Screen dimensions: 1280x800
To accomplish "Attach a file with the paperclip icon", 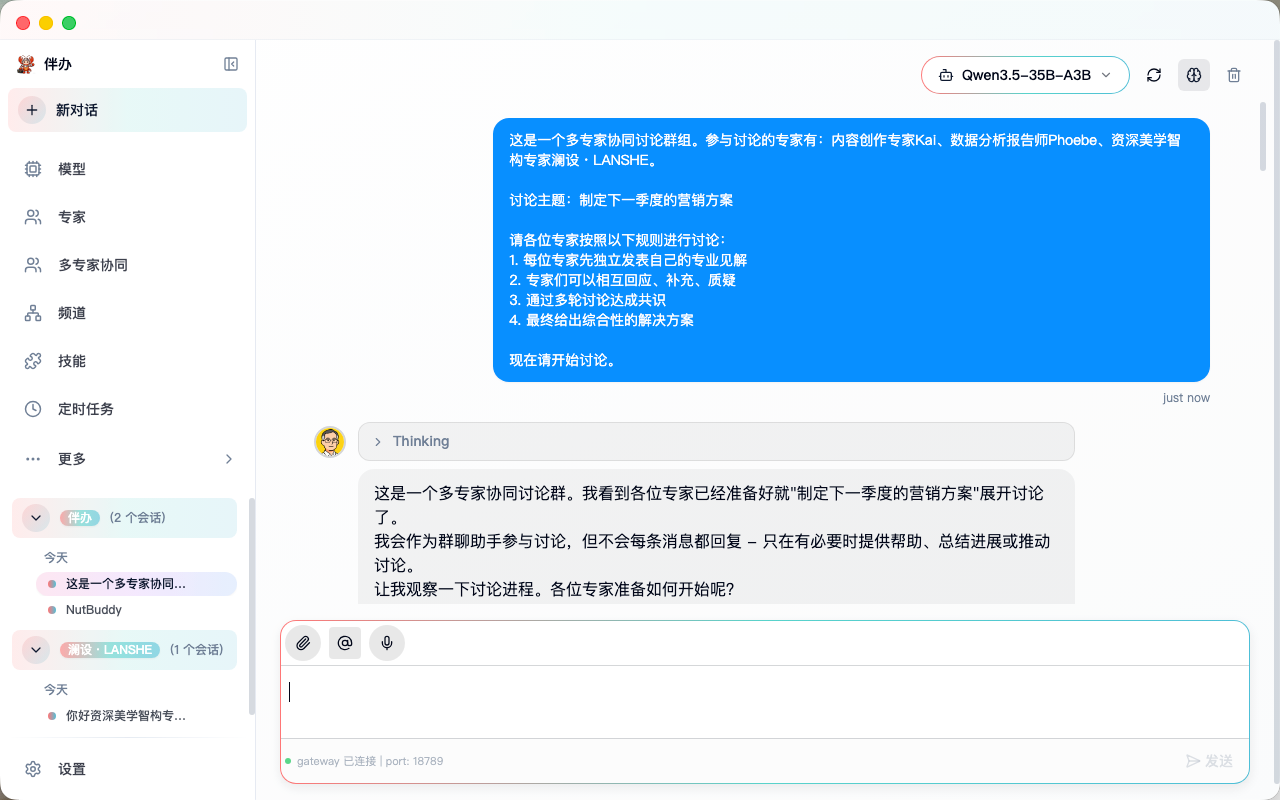I will pyautogui.click(x=303, y=643).
